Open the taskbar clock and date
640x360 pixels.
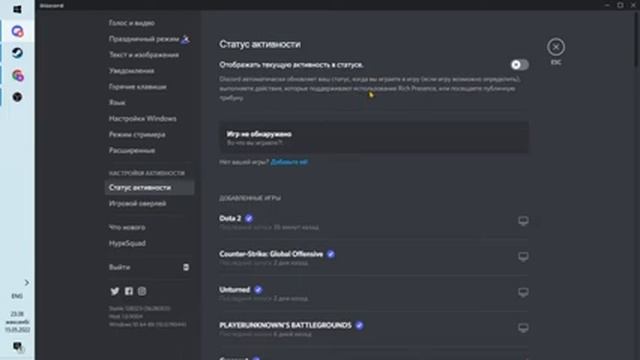(x=17, y=322)
